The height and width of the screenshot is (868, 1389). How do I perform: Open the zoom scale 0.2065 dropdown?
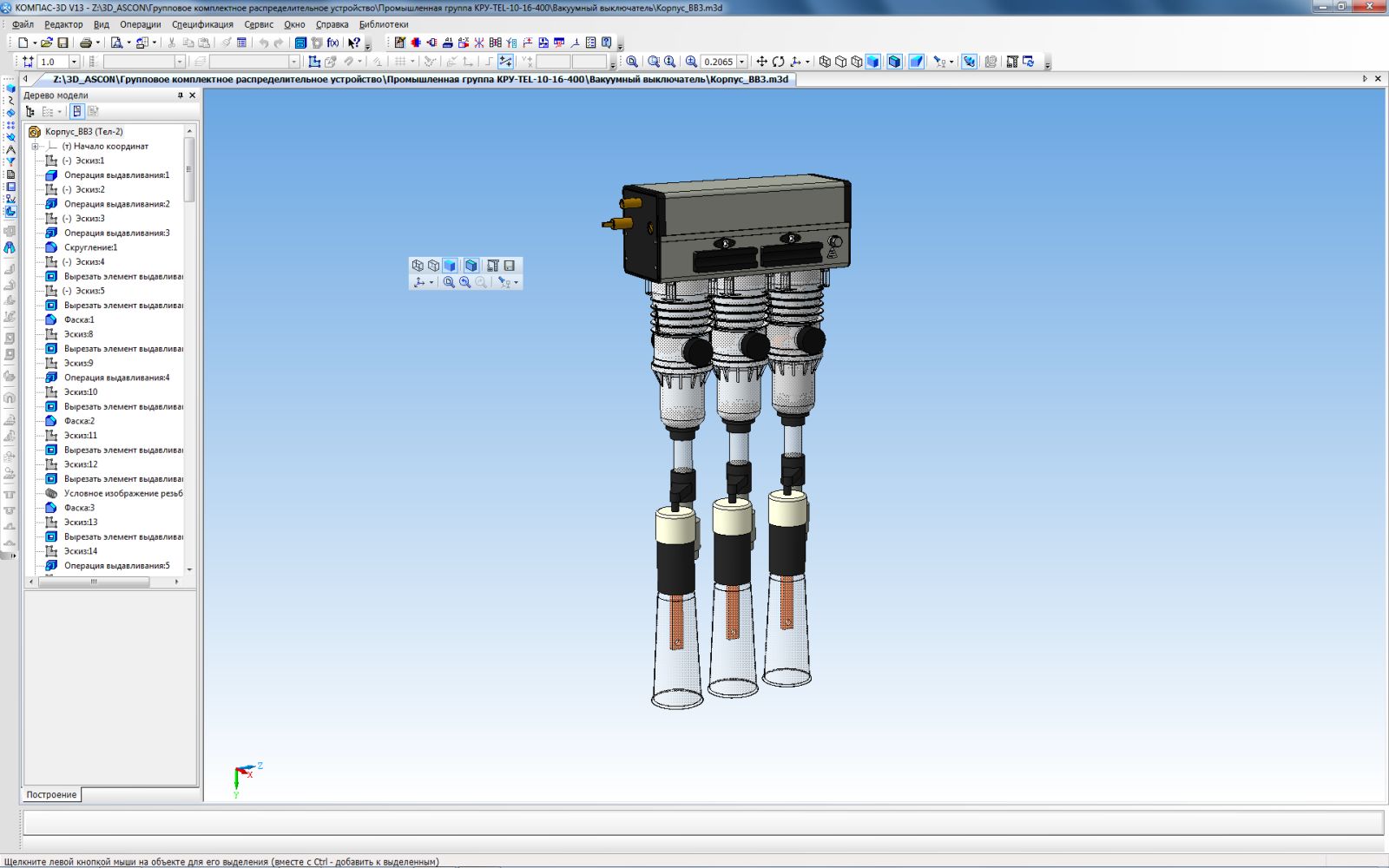tap(742, 62)
